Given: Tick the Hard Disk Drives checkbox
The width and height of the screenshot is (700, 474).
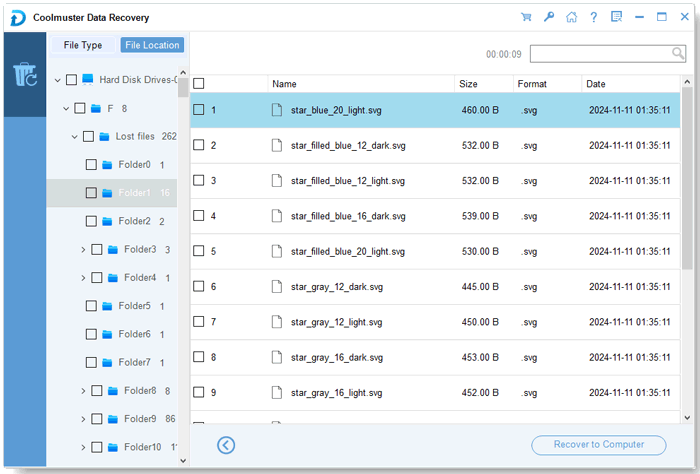Looking at the screenshot, I should 71,80.
